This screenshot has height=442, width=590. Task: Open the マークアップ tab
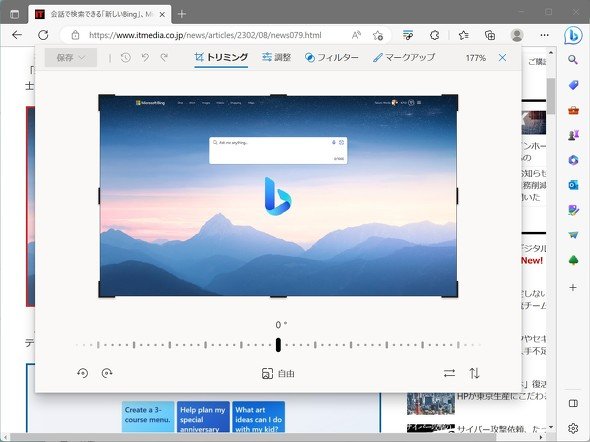404,58
